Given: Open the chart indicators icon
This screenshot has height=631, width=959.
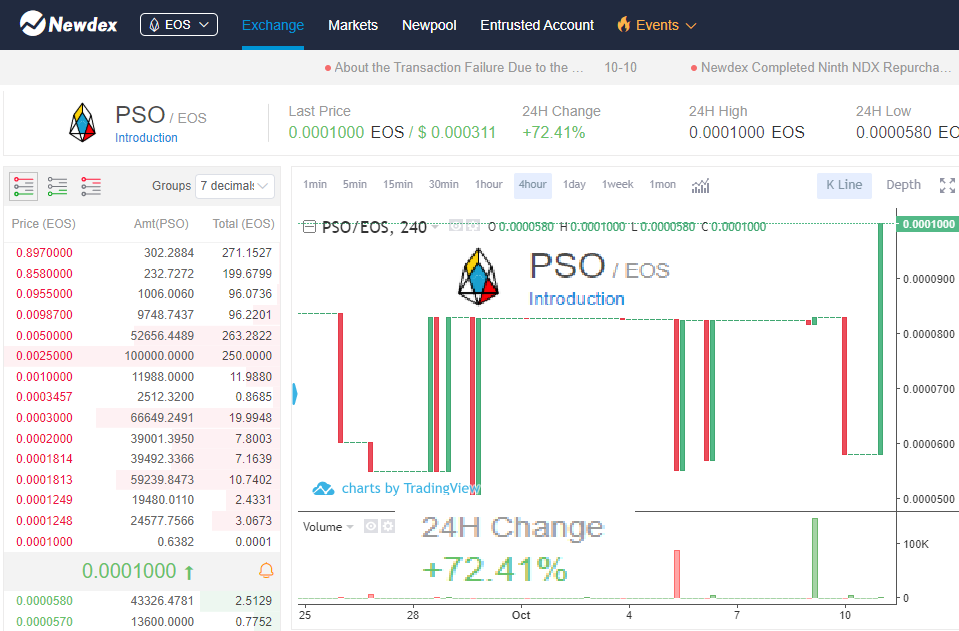Looking at the screenshot, I should [701, 185].
